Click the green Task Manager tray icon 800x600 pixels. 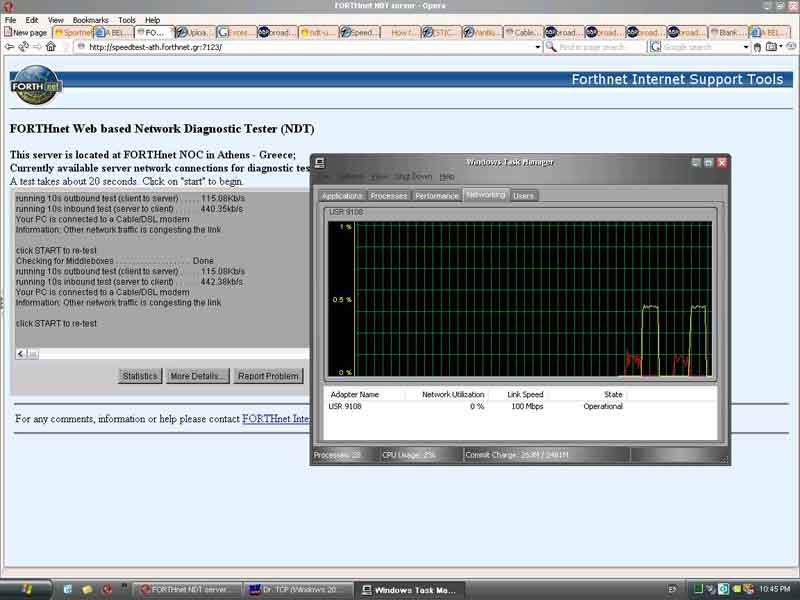coord(698,589)
